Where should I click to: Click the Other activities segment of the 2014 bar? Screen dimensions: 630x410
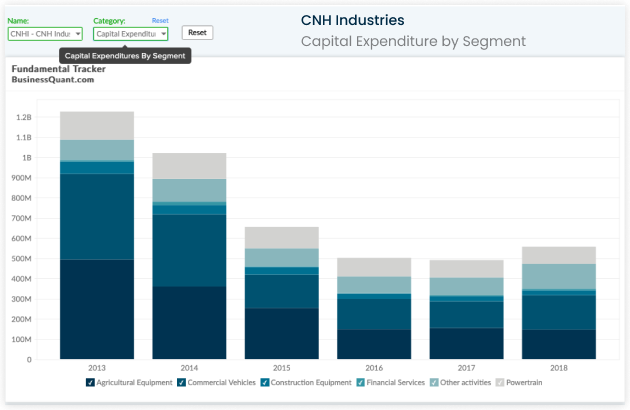(189, 191)
